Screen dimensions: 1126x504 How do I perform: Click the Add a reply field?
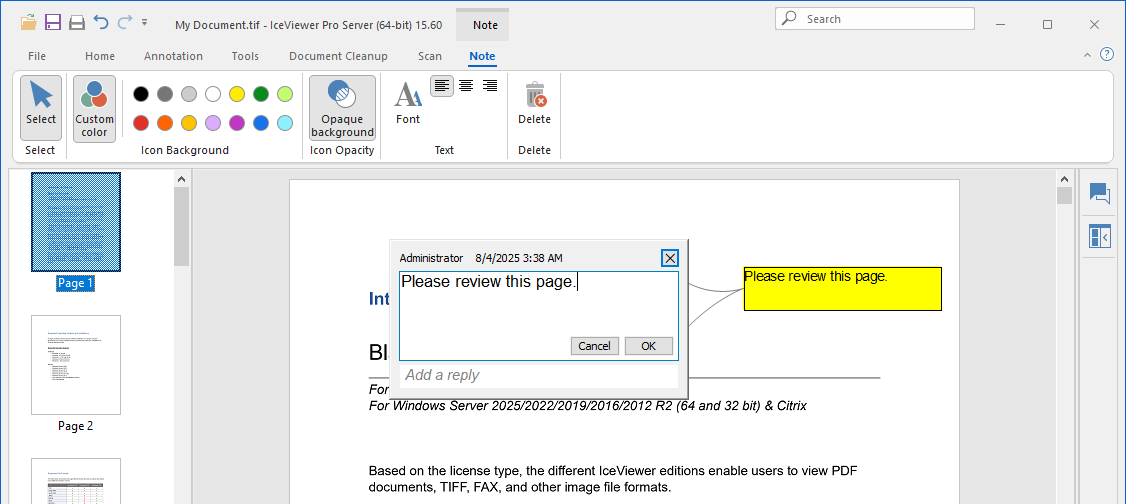[x=539, y=375]
